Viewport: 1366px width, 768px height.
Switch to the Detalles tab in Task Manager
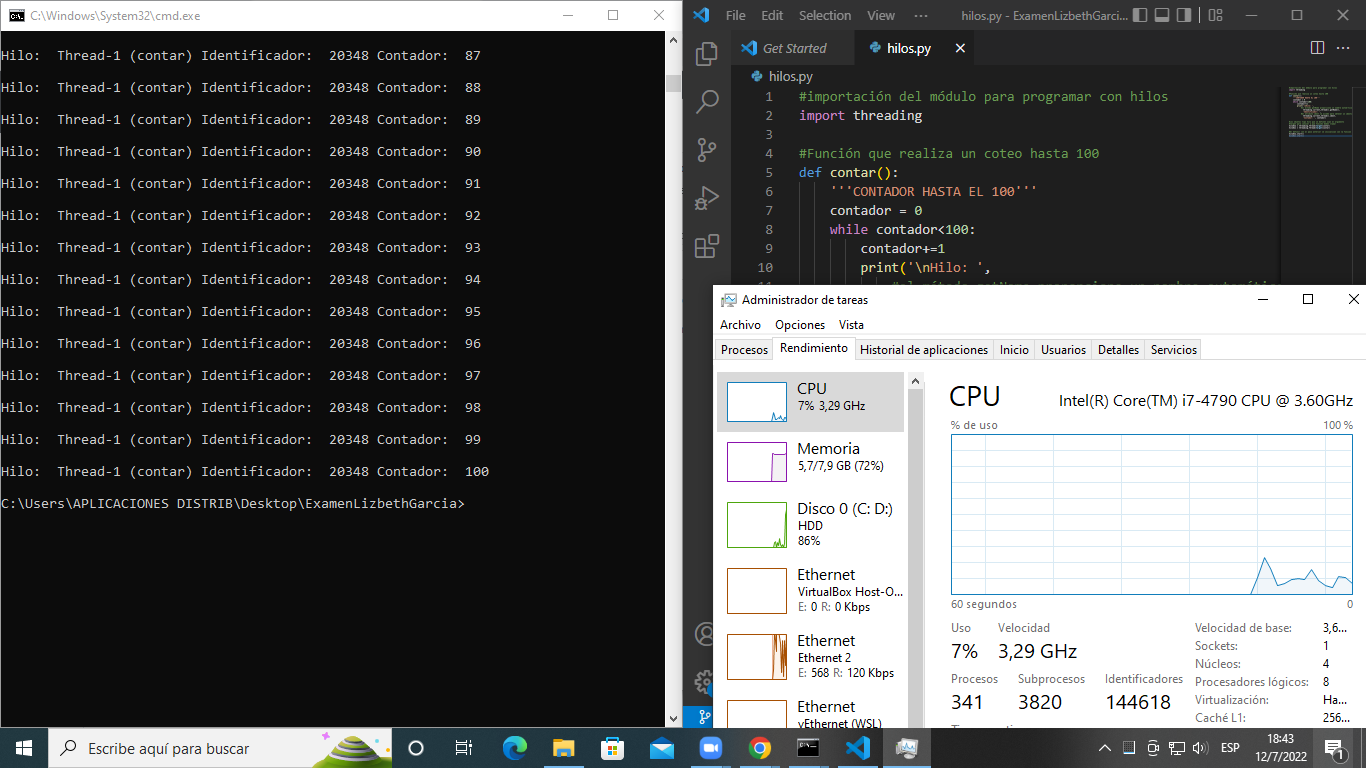pyautogui.click(x=1118, y=350)
